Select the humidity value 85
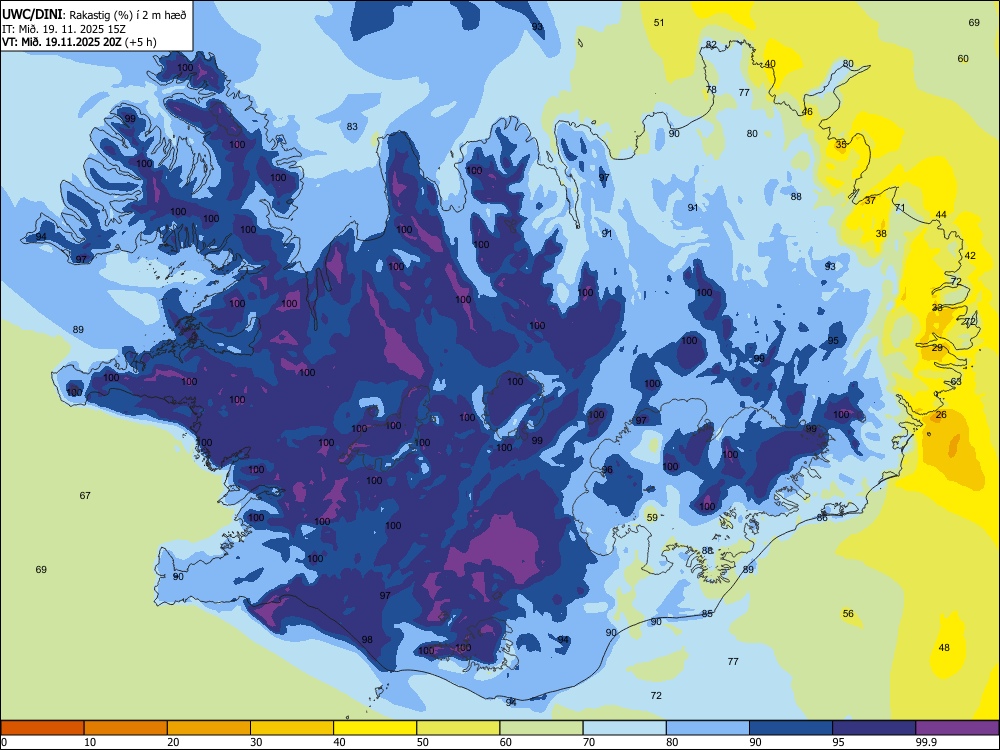 (707, 614)
